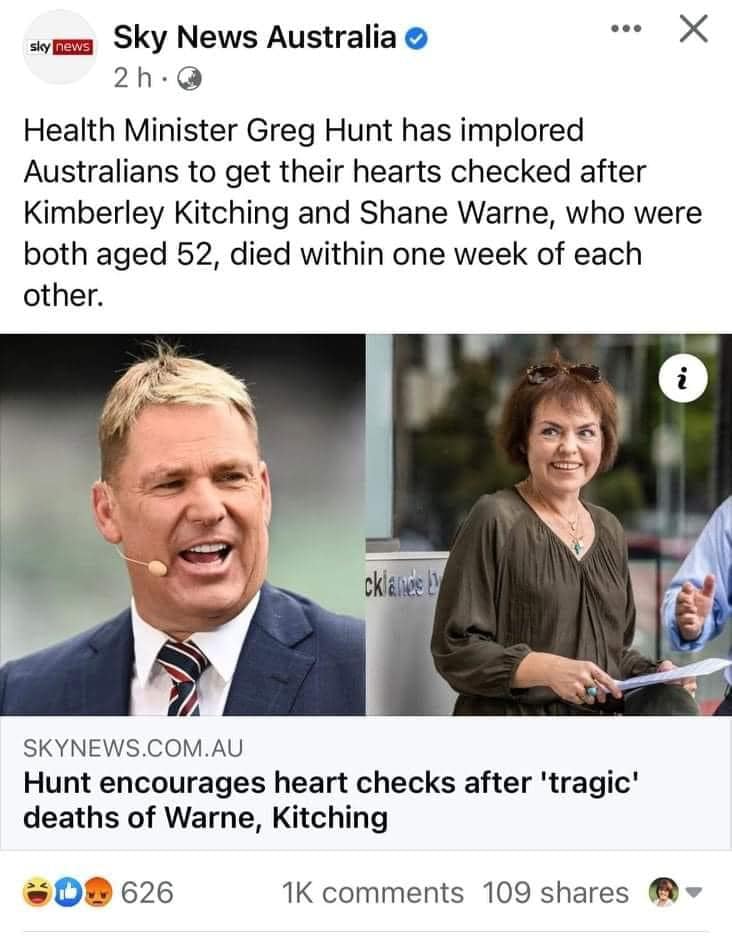Open the comment-as profile selector avatar

point(663,892)
